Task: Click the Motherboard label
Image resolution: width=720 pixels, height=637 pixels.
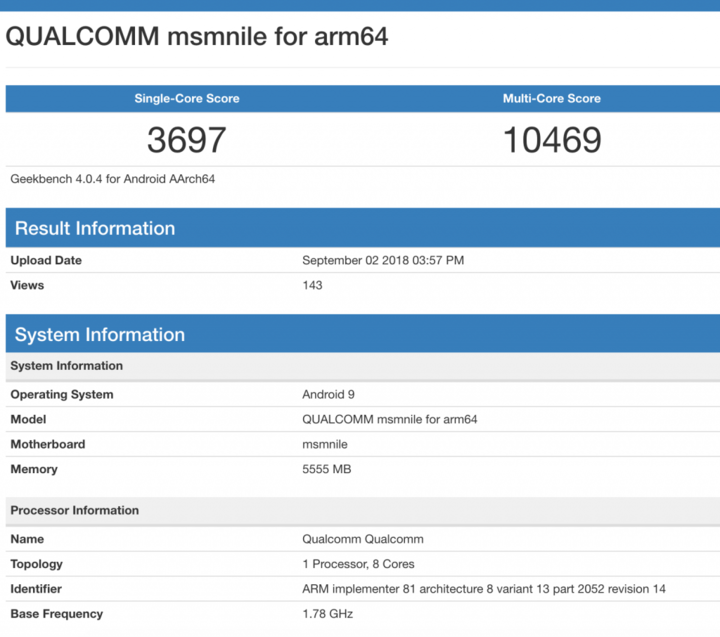Action: pyautogui.click(x=48, y=444)
